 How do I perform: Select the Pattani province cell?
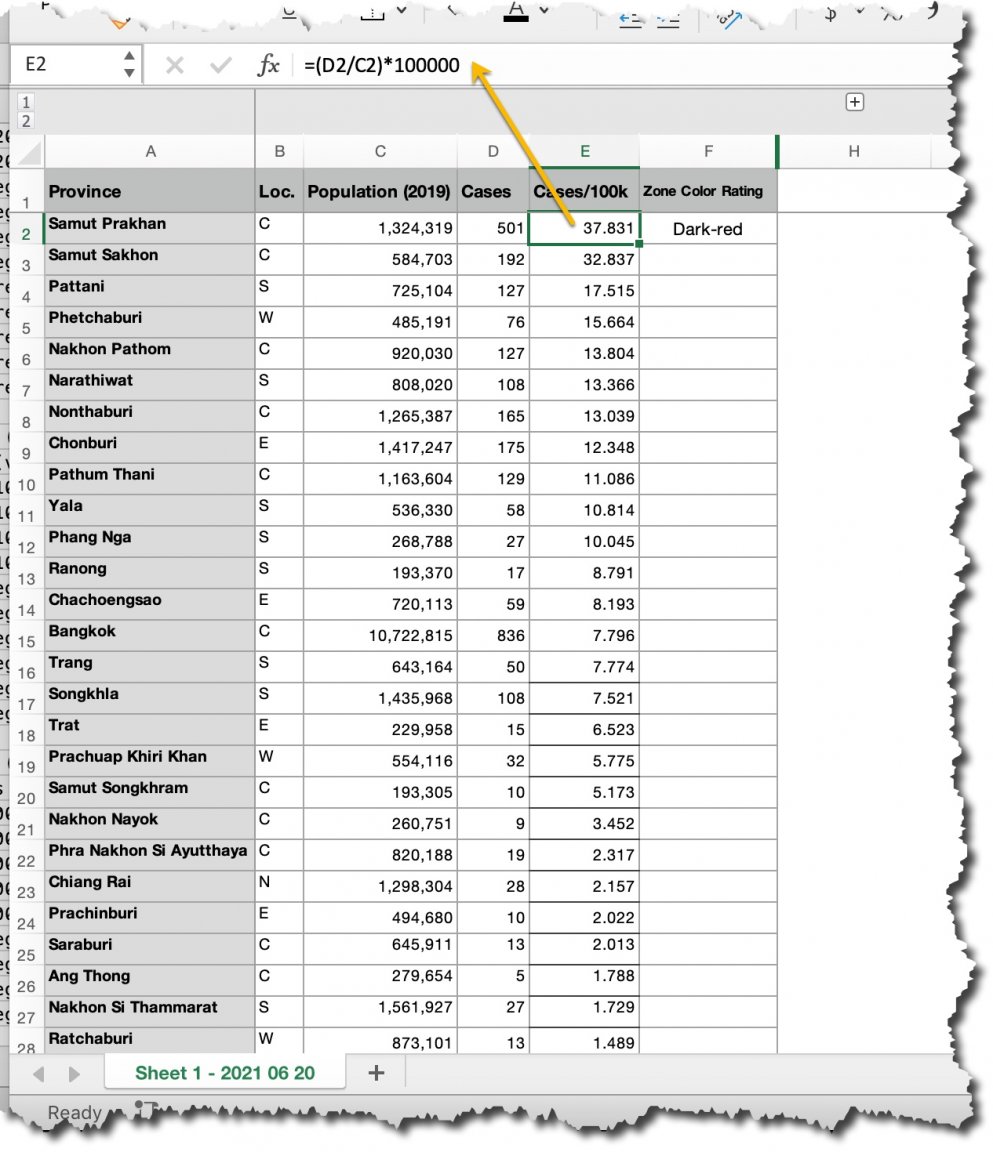(x=150, y=291)
